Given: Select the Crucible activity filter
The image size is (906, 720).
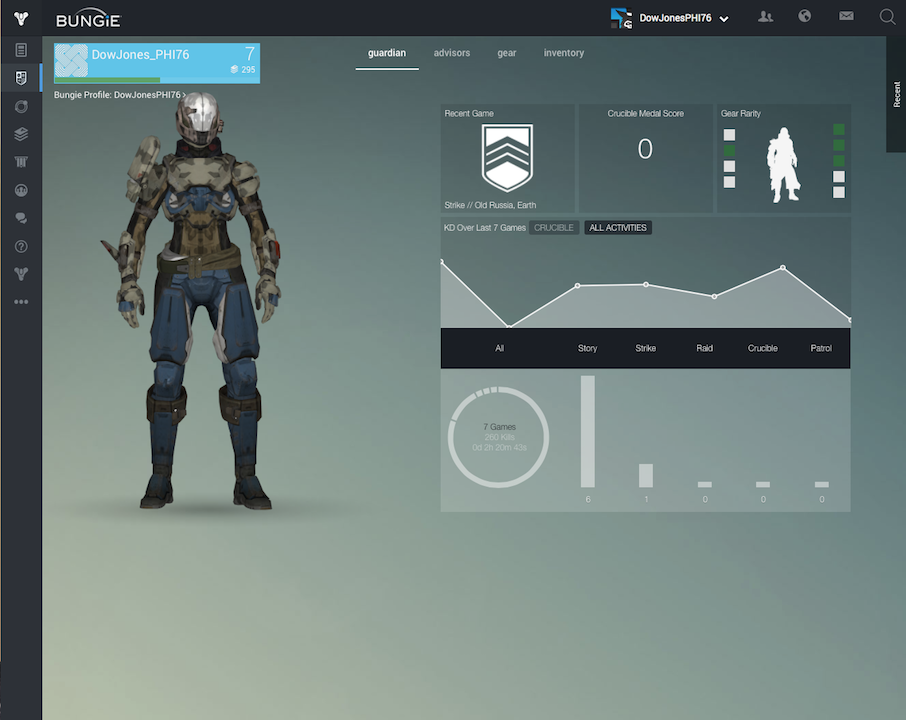Looking at the screenshot, I should (x=763, y=348).
